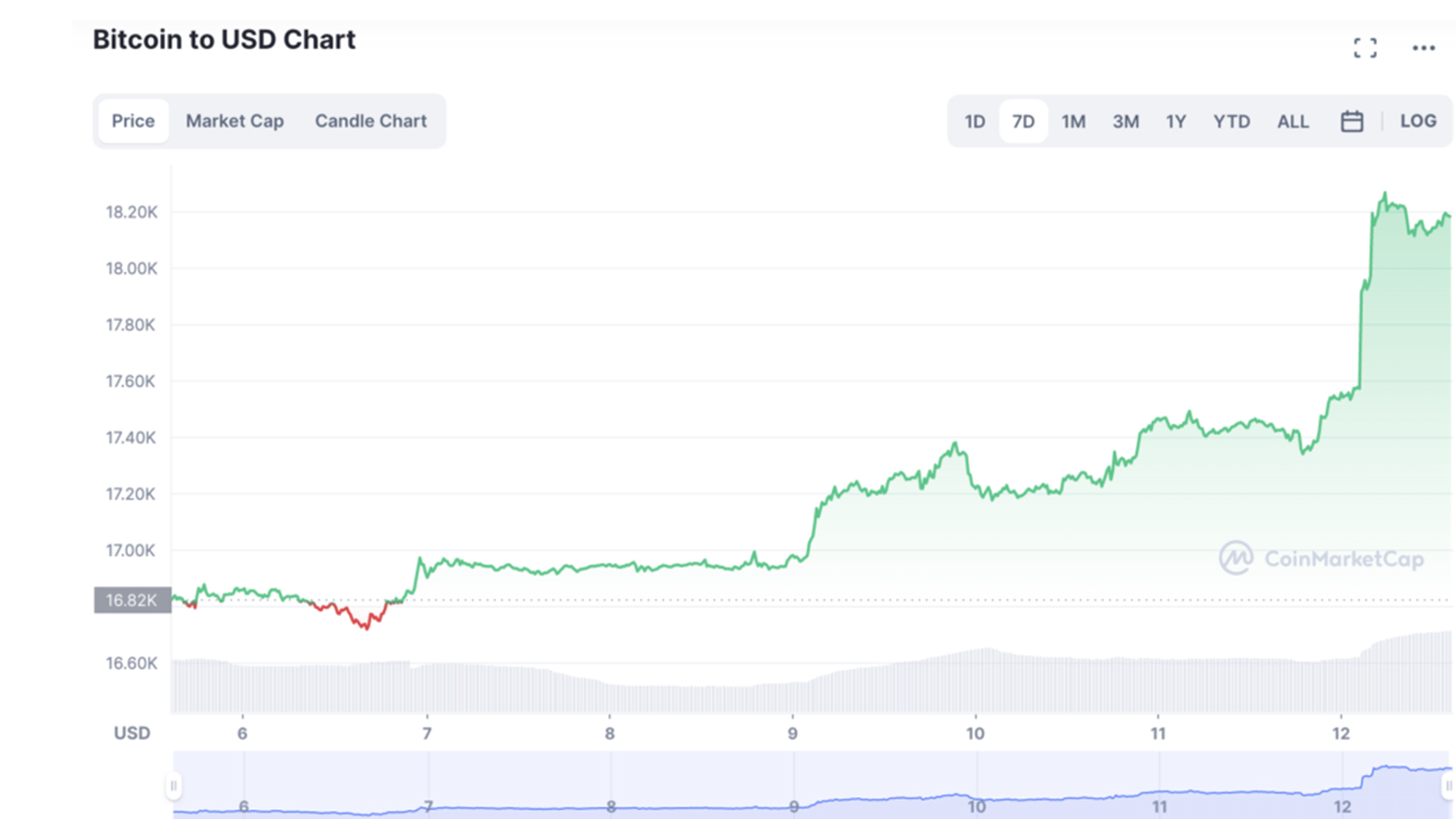The height and width of the screenshot is (819, 1456).
Task: Select the 3M time range
Action: 1125,121
